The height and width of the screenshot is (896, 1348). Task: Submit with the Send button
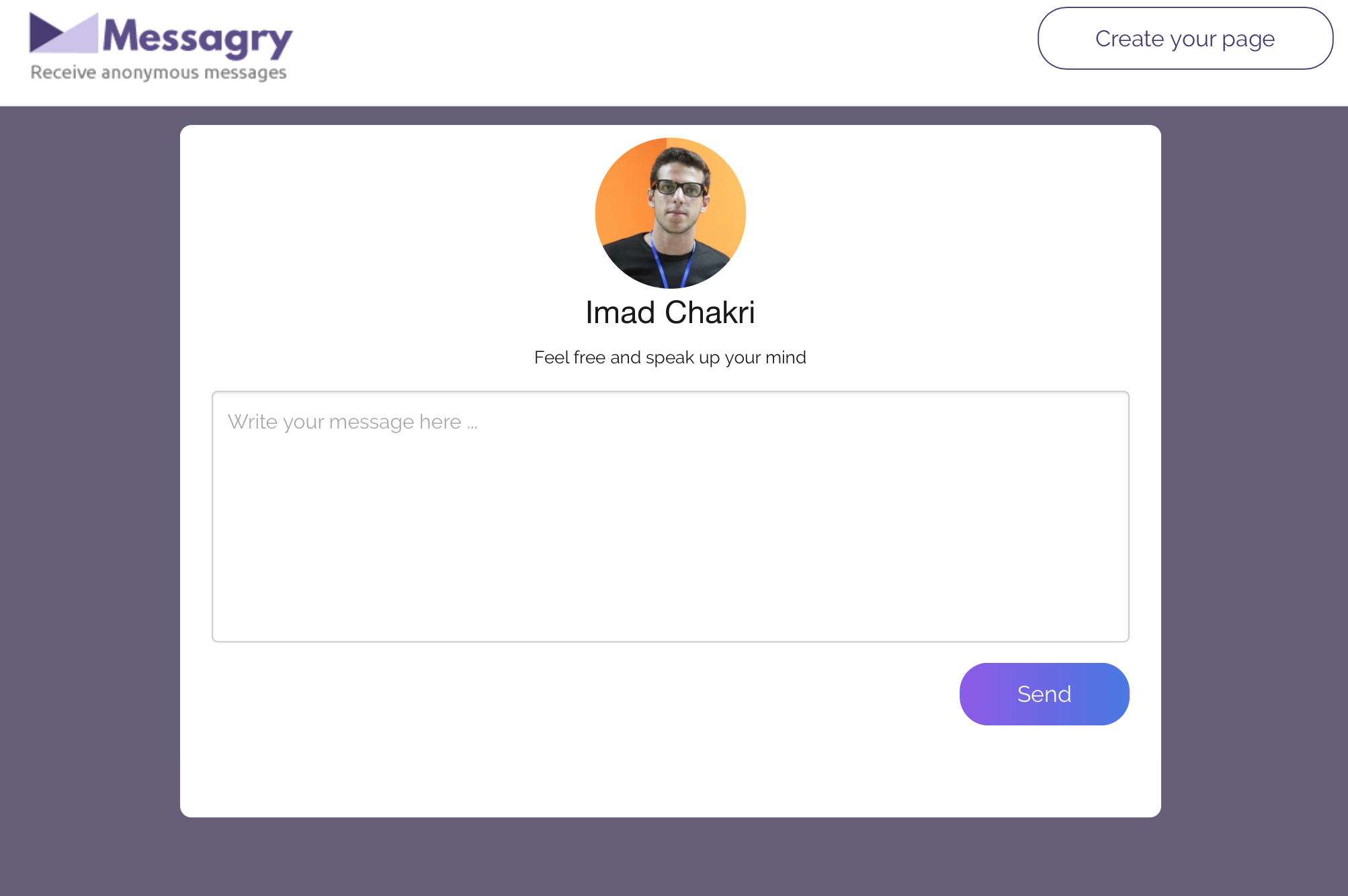[1044, 694]
